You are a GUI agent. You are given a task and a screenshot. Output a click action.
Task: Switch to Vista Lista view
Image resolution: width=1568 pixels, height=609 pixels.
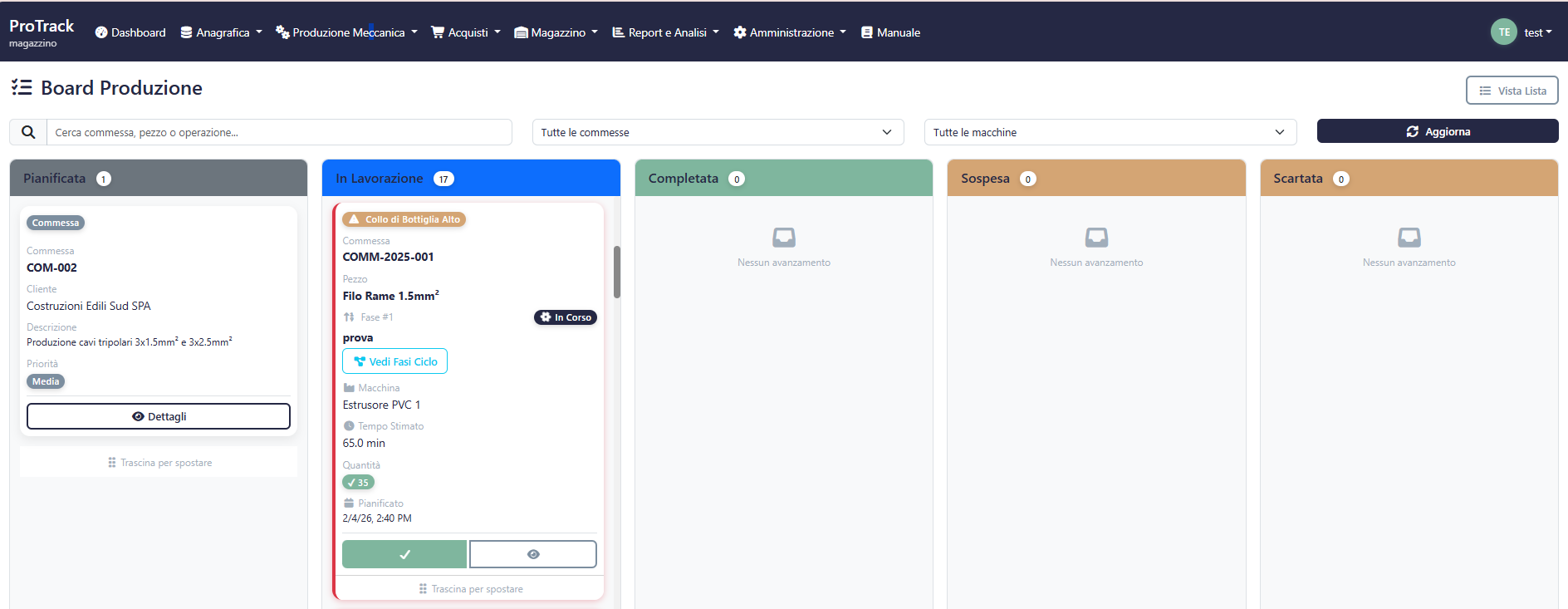[x=1512, y=91]
